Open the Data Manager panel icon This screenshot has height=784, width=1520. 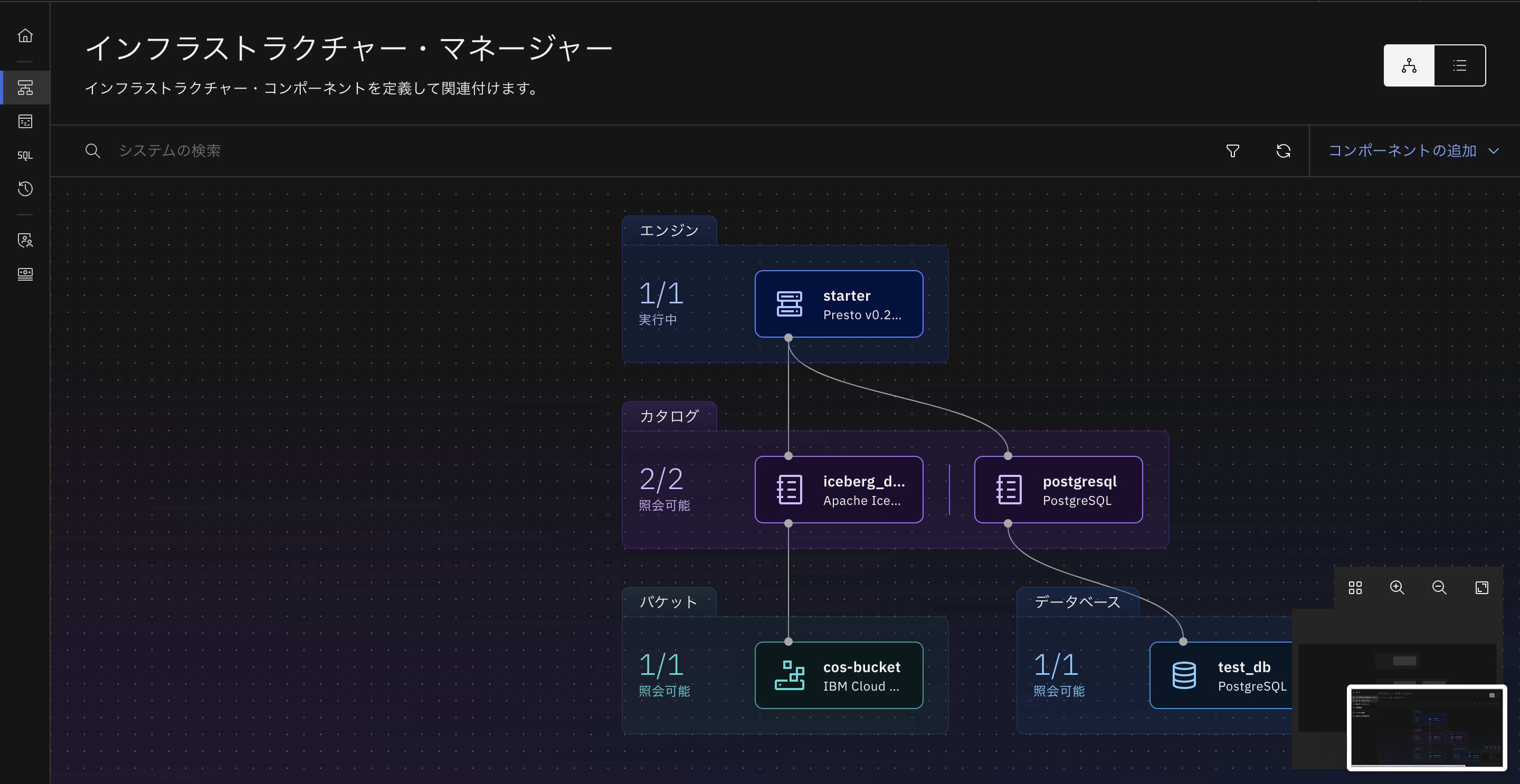[x=25, y=121]
